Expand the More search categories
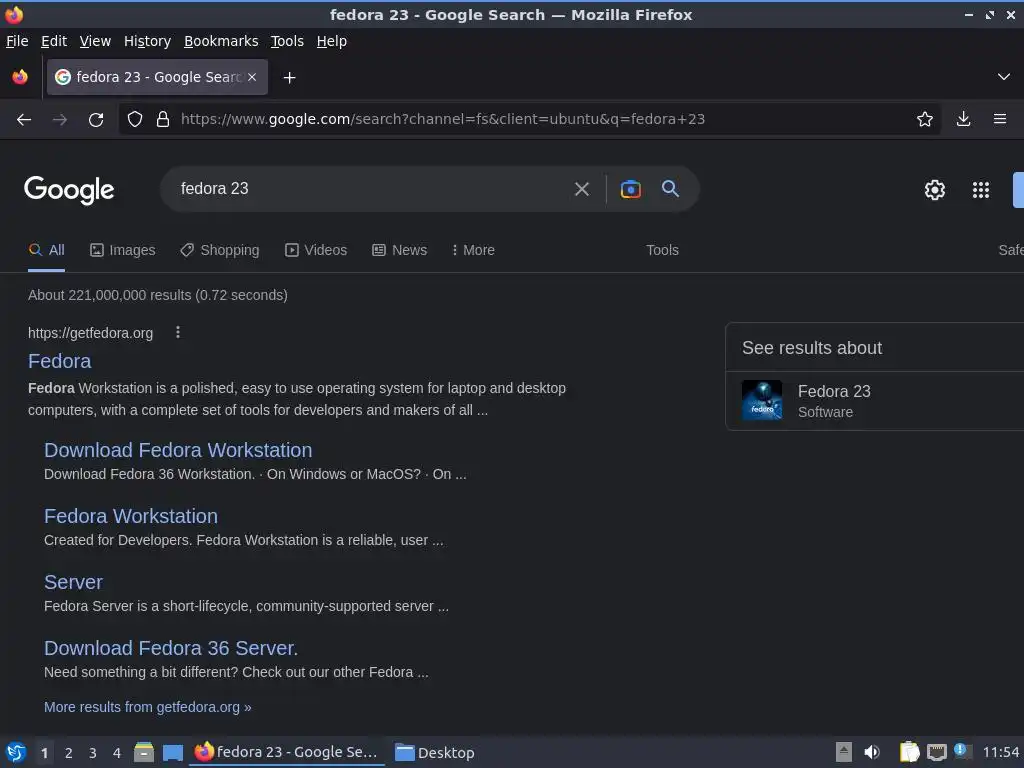The image size is (1024, 768). tap(473, 250)
